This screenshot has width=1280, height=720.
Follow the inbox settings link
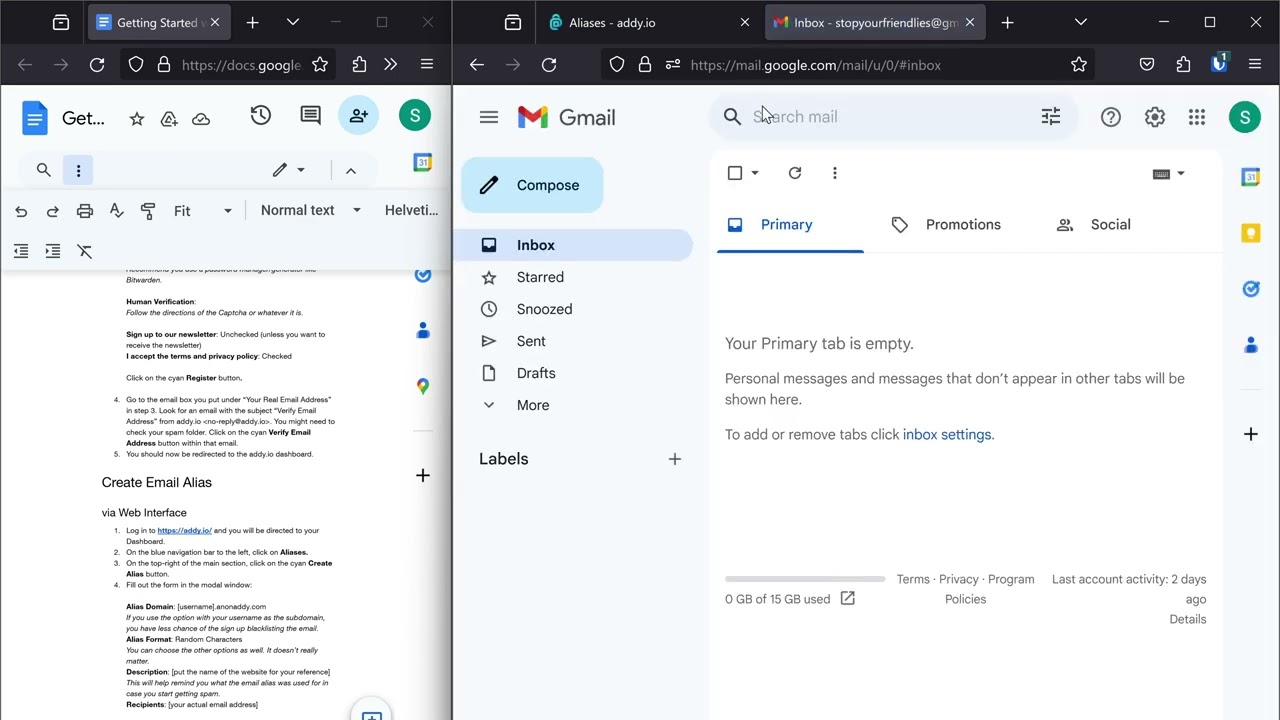(947, 434)
